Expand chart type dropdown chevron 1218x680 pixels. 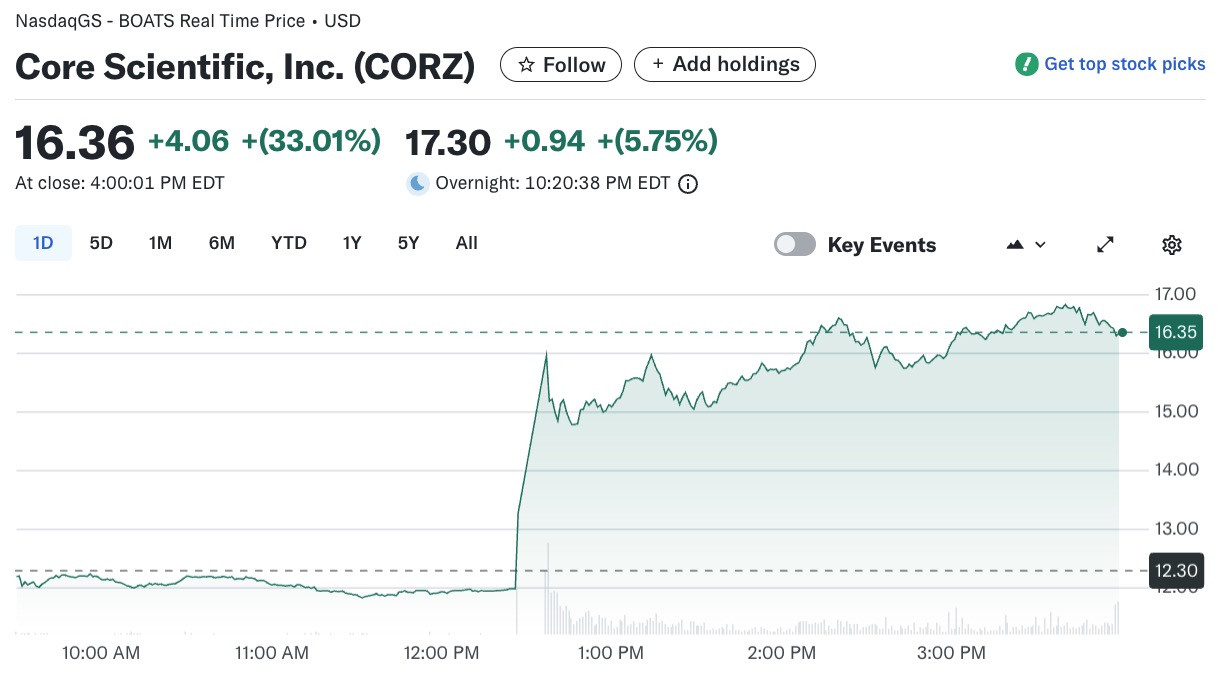(1040, 245)
